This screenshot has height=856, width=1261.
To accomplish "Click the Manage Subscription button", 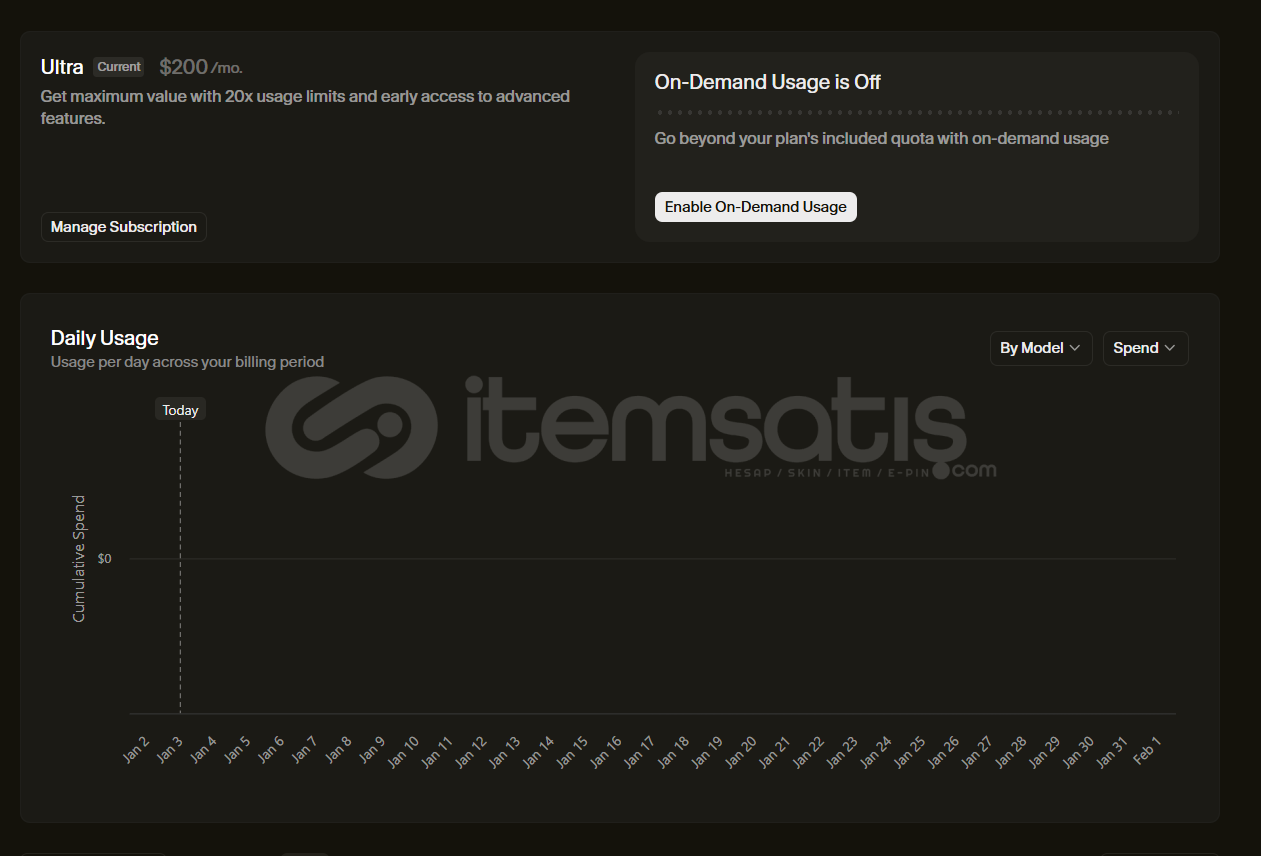I will (124, 227).
